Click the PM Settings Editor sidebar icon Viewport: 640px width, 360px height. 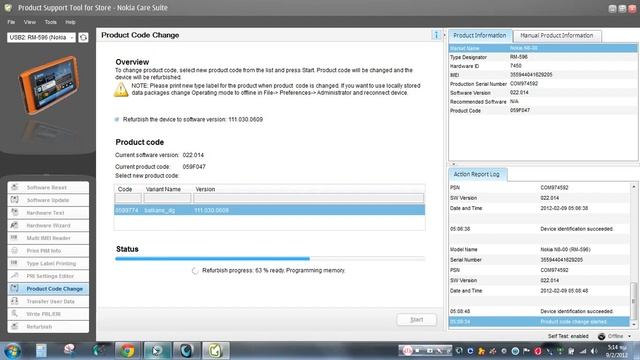click(15, 276)
